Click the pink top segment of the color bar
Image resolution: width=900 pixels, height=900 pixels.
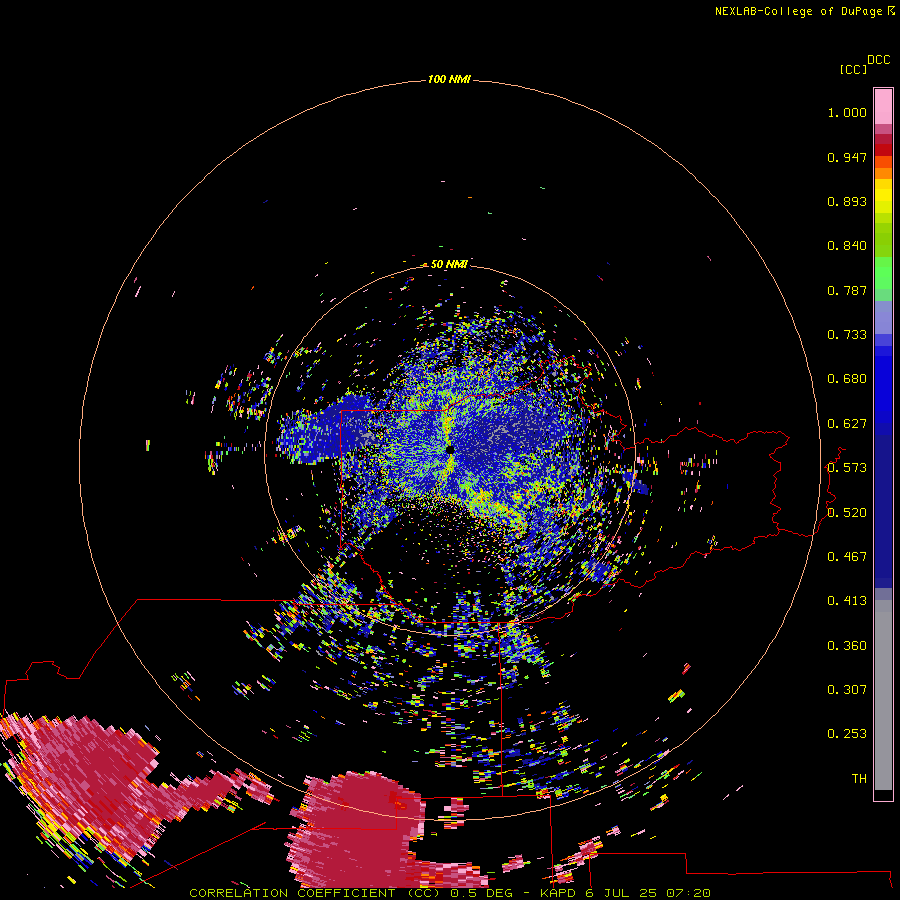pos(883,106)
